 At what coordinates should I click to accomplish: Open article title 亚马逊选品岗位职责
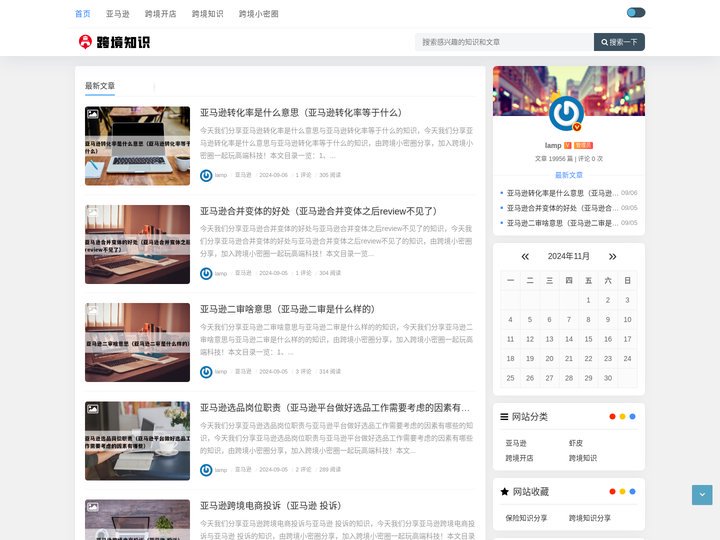(x=335, y=408)
